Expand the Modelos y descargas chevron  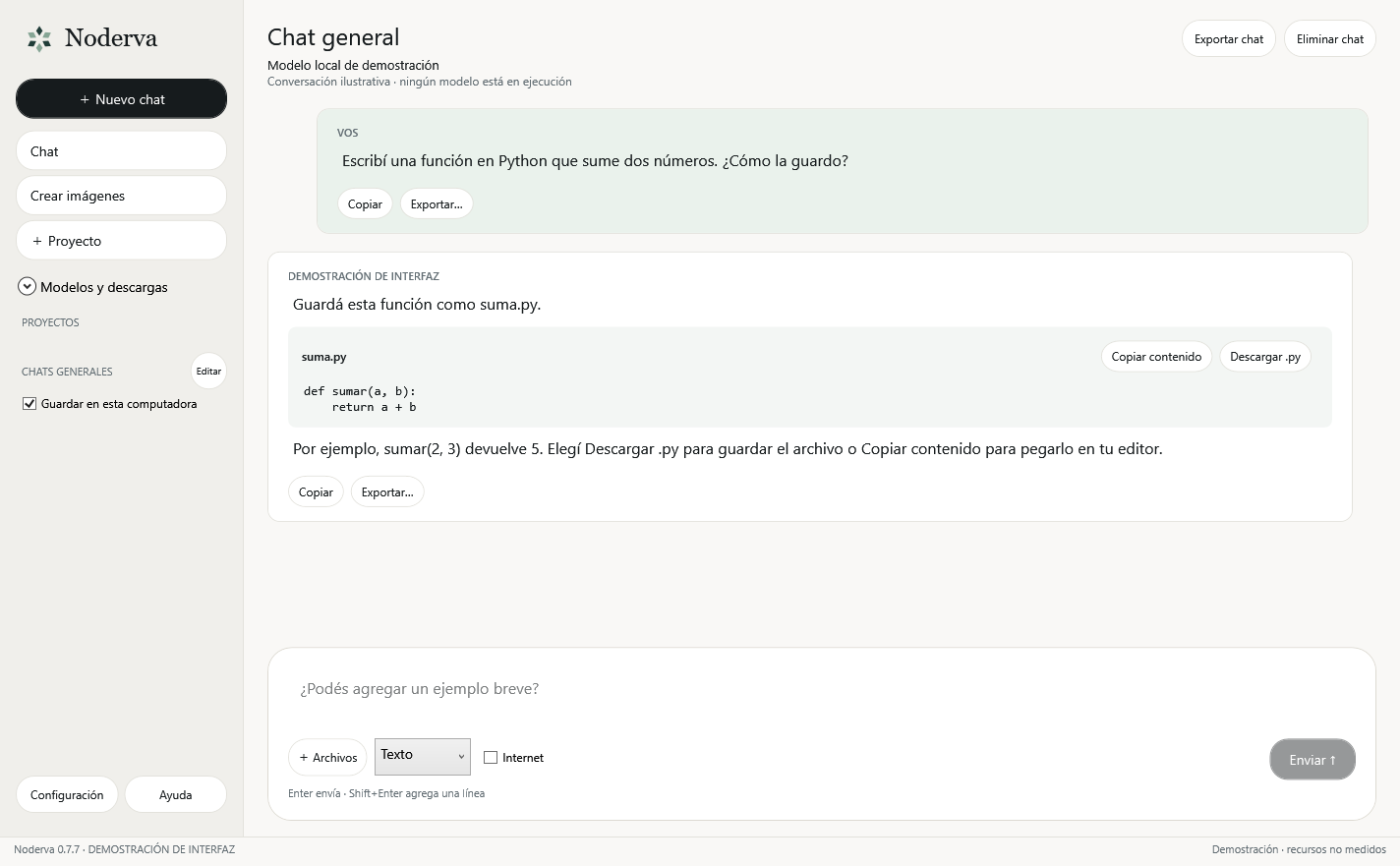point(28,287)
